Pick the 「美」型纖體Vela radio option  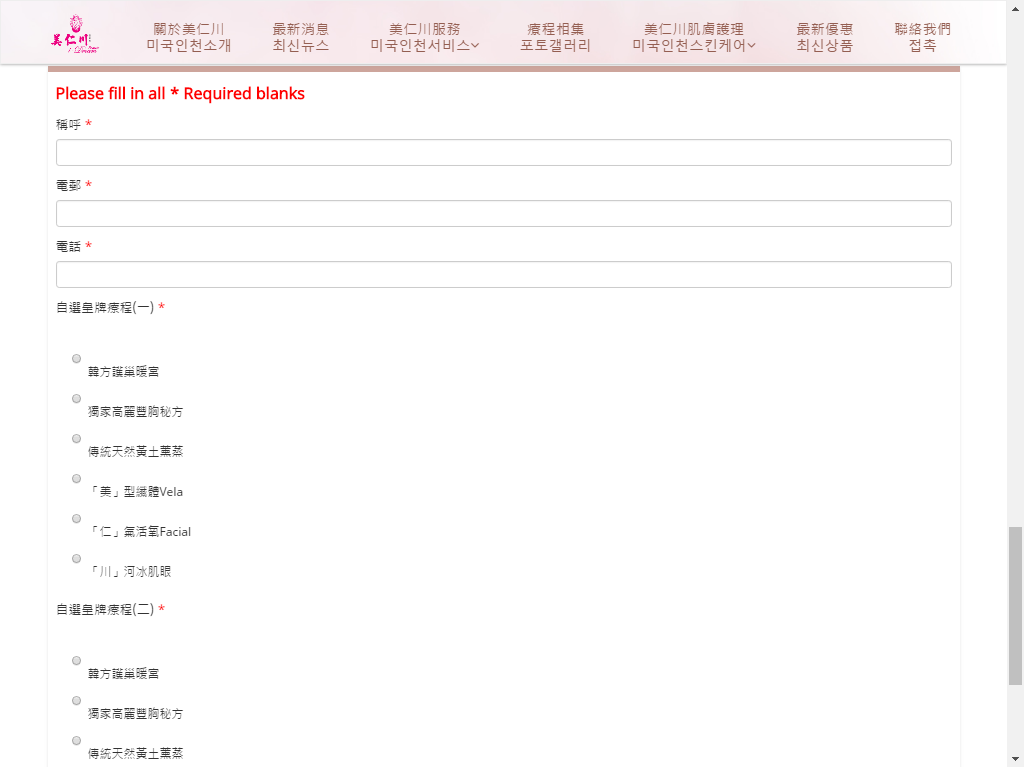coord(77,479)
